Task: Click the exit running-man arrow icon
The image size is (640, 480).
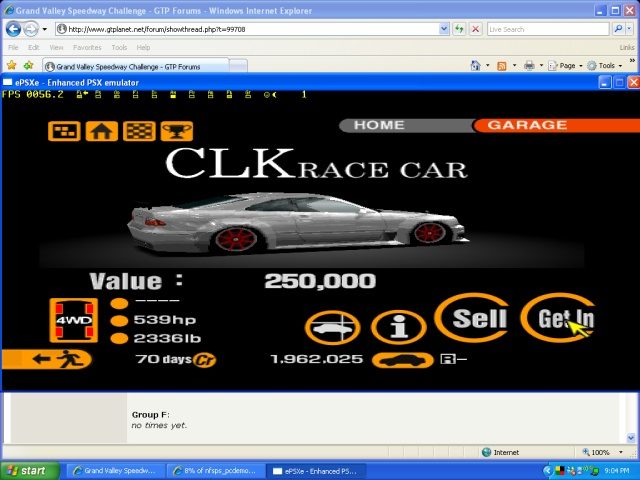Action: tap(48, 359)
